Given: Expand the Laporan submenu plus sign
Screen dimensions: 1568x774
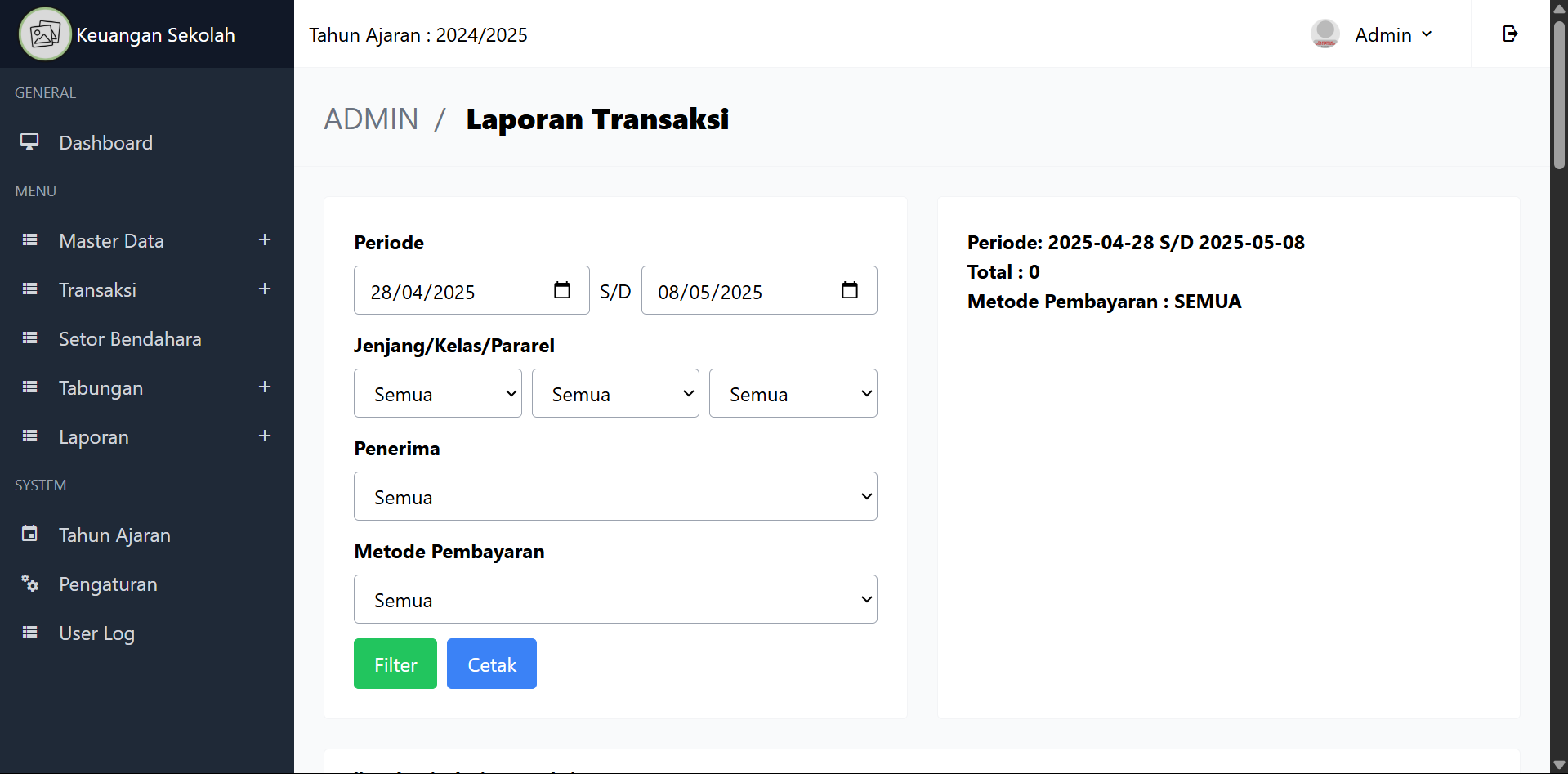Looking at the screenshot, I should 265,436.
